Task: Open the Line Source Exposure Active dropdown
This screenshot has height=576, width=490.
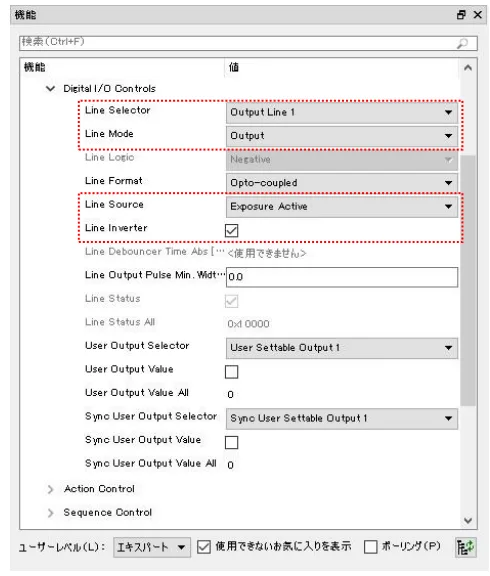Action: point(342,206)
